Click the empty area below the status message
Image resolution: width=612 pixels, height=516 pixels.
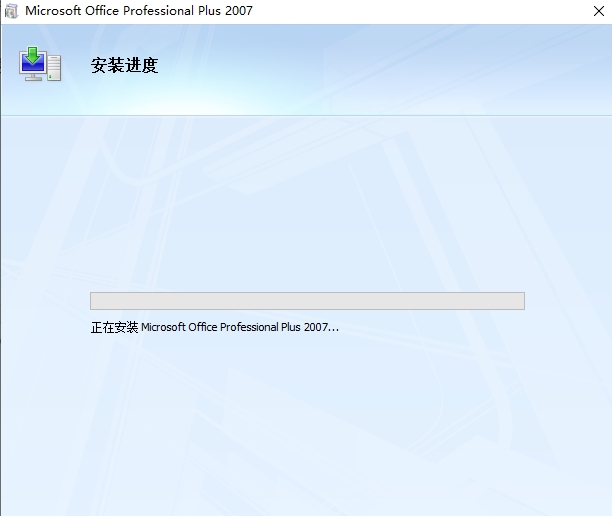(306, 420)
